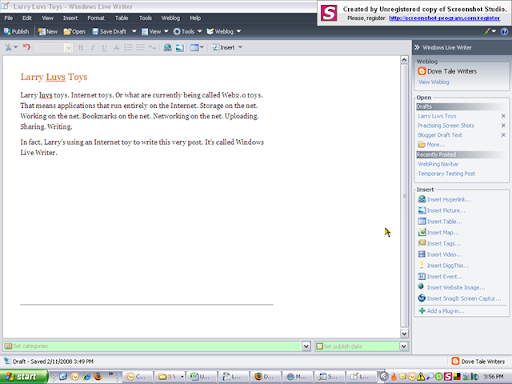Open the Tools toolbar dropdown
Viewport: 512px width, 384px height.
(187, 31)
